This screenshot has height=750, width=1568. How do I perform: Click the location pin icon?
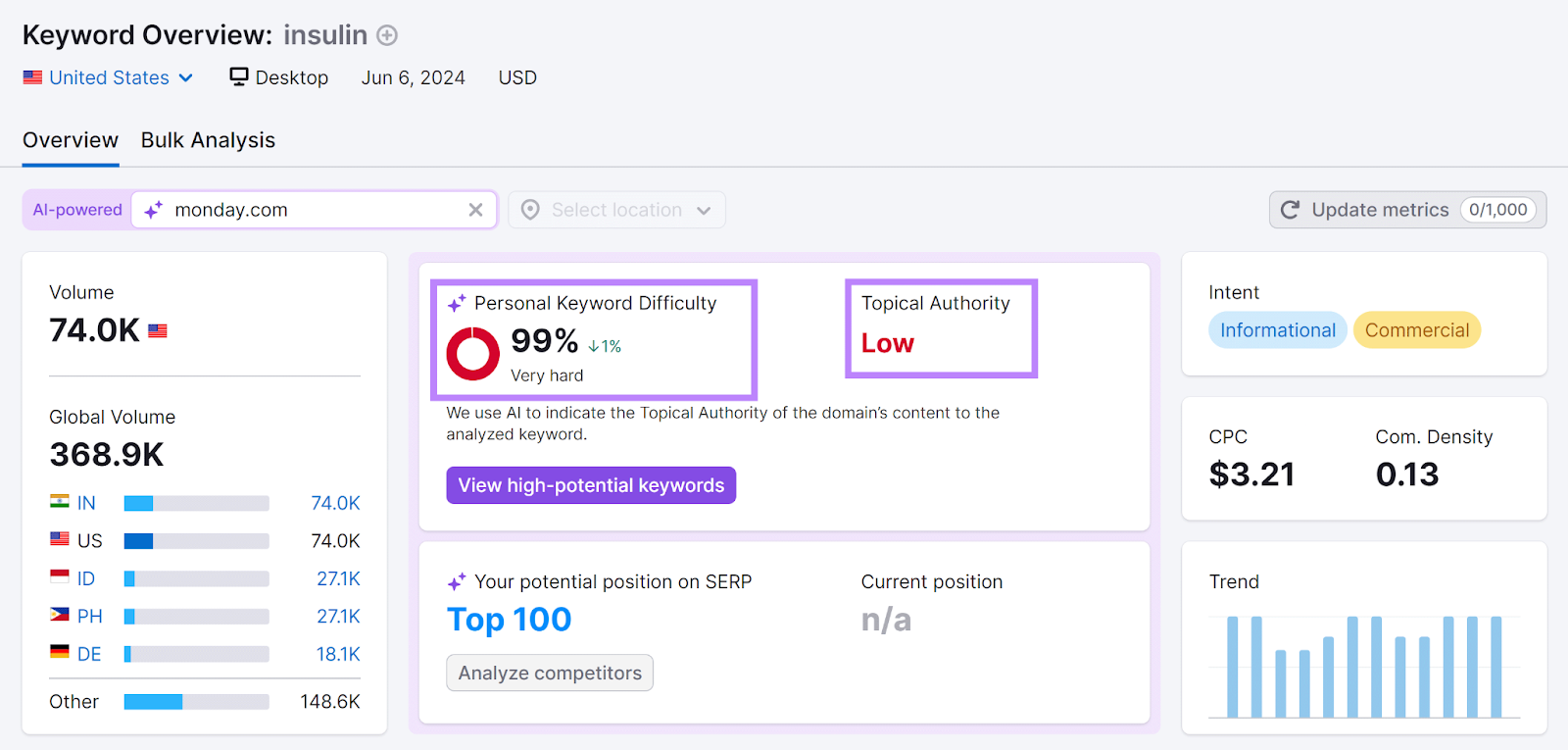point(530,210)
